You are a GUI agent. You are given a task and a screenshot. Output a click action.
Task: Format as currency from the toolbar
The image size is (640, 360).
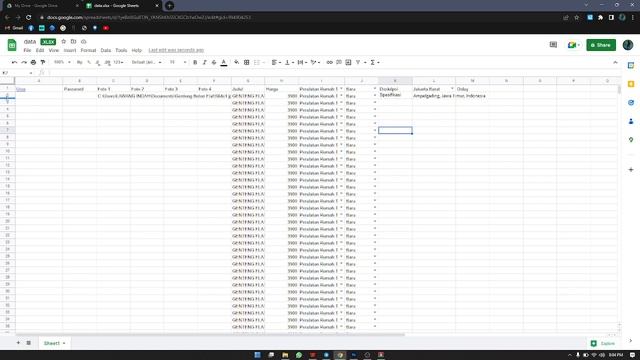pyautogui.click(x=80, y=62)
